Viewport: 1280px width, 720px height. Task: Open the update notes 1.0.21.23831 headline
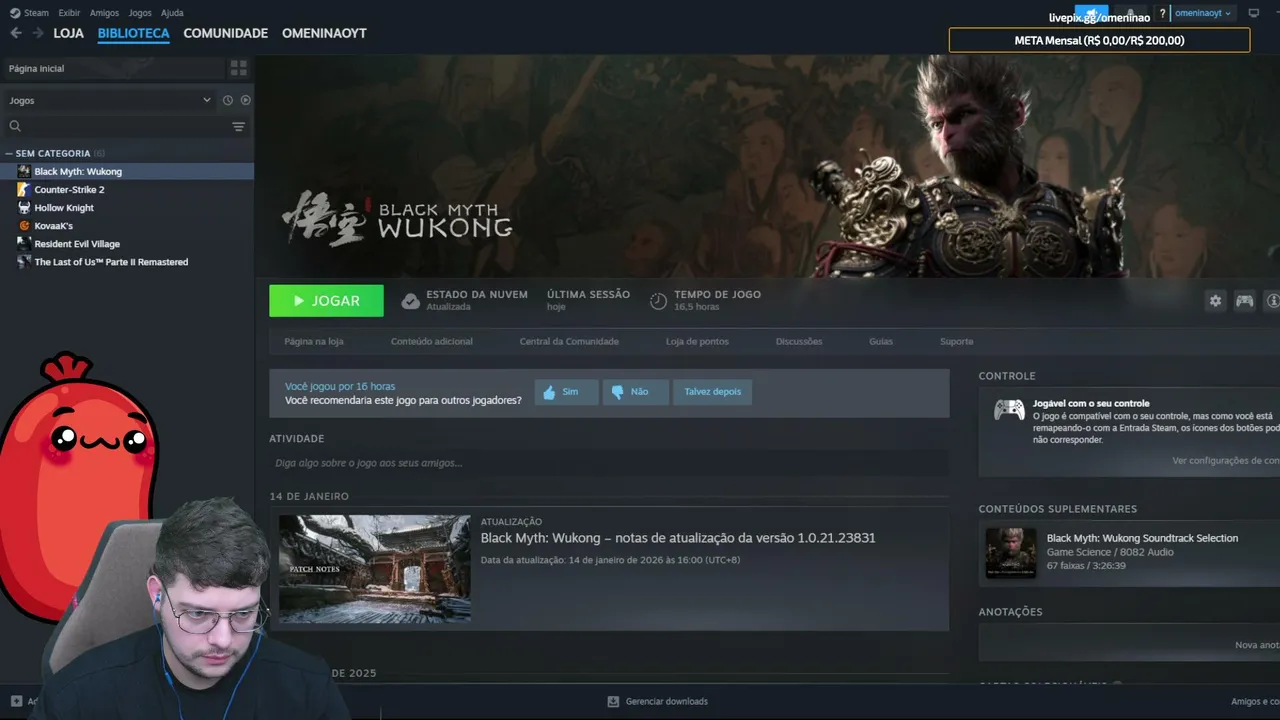(x=678, y=538)
